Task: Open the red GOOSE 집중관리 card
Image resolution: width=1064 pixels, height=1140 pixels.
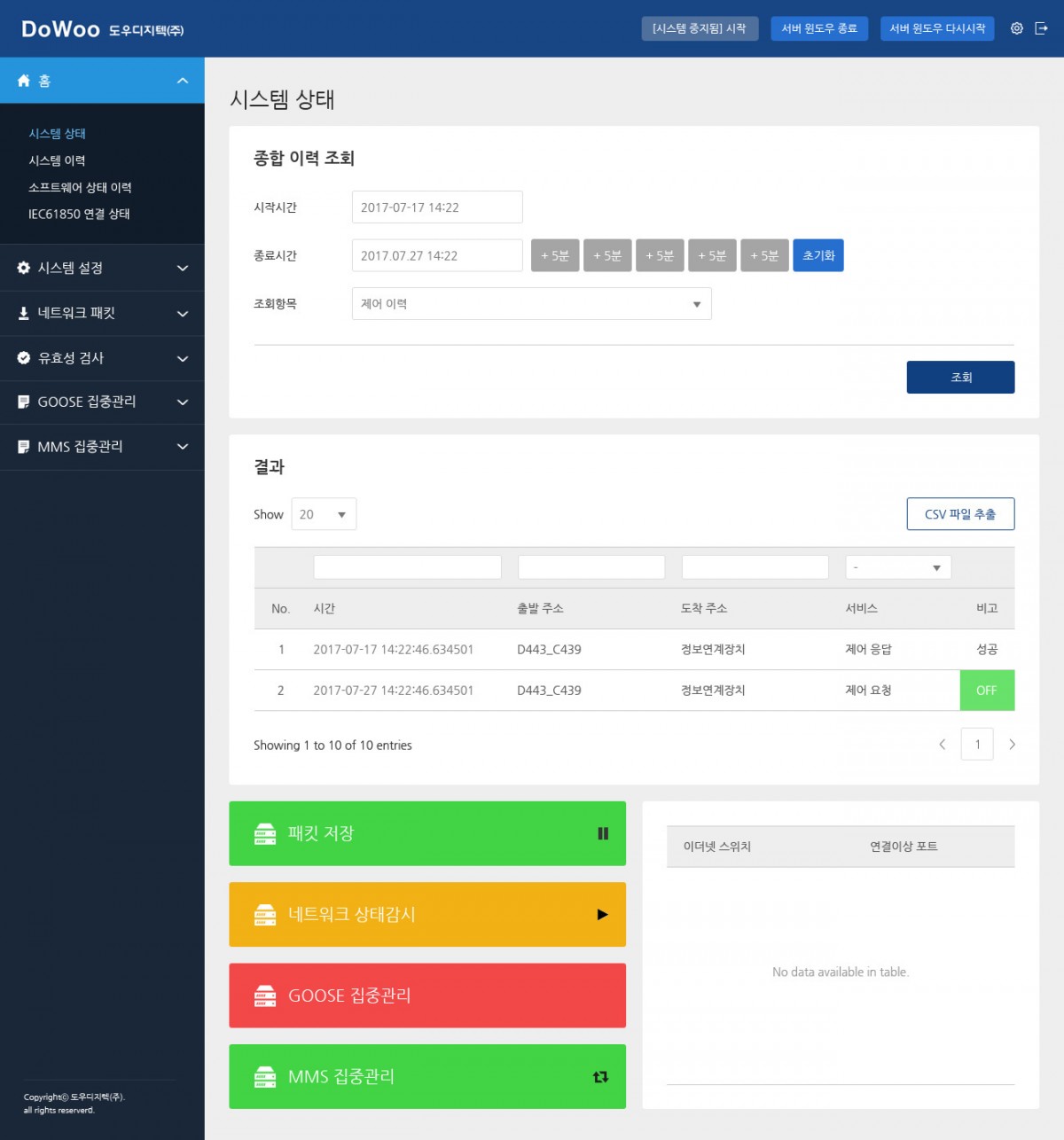Action: tap(427, 996)
